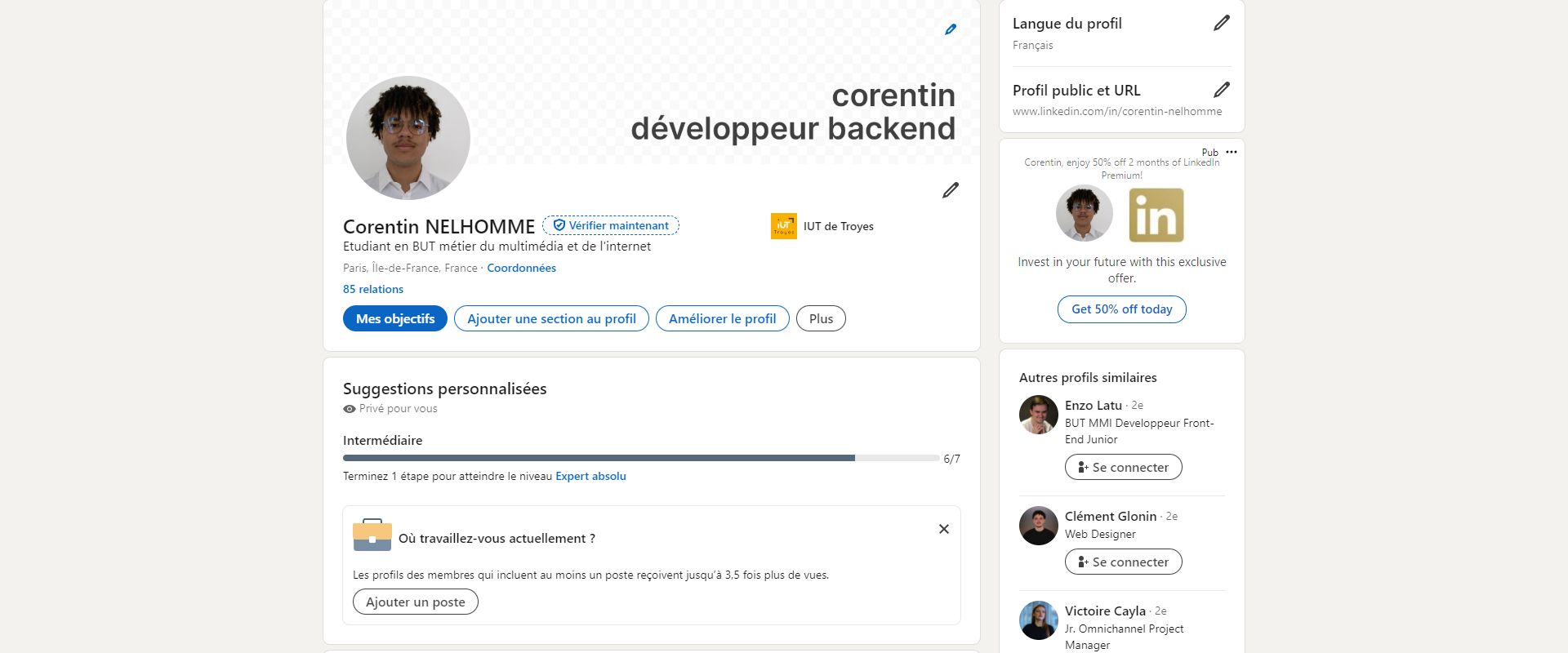1568x653 pixels.
Task: Edit the profile intro with pencil icon
Action: tap(951, 190)
